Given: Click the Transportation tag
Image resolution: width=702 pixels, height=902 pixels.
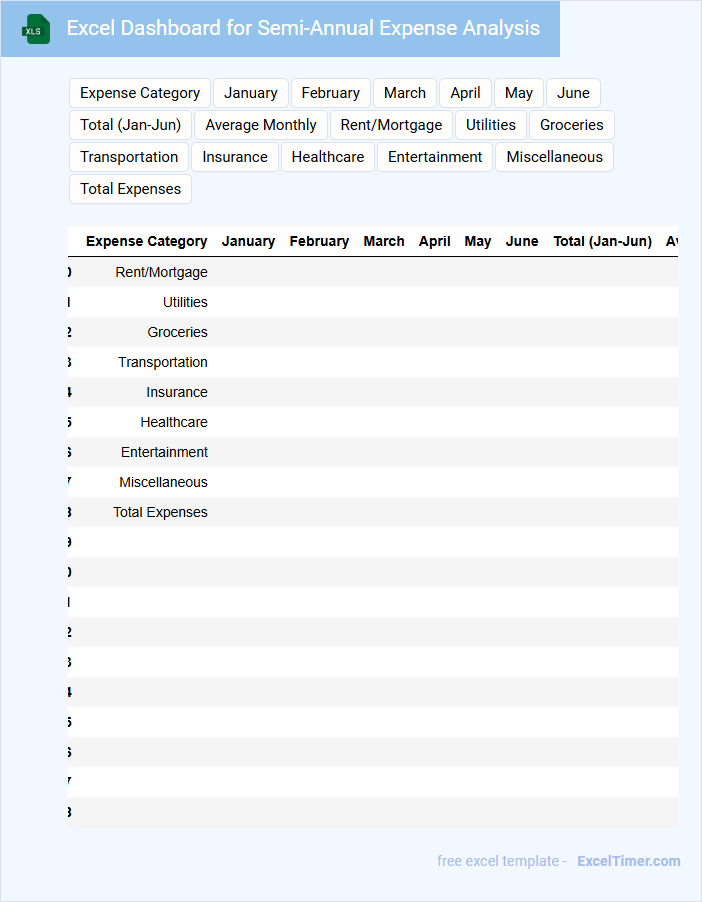Looking at the screenshot, I should pos(129,157).
